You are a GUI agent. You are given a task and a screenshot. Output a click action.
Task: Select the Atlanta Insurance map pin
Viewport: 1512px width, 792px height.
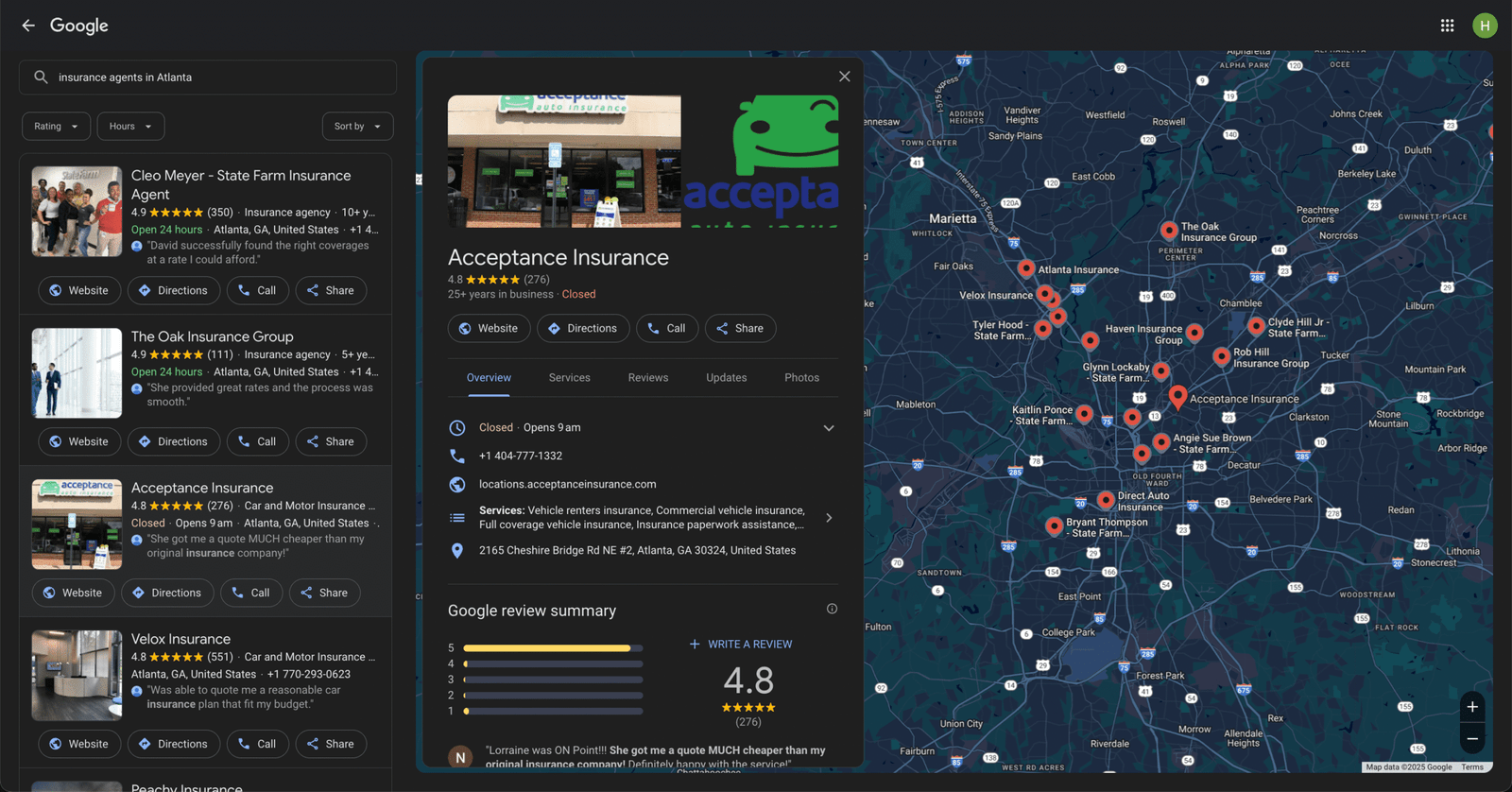[1026, 268]
